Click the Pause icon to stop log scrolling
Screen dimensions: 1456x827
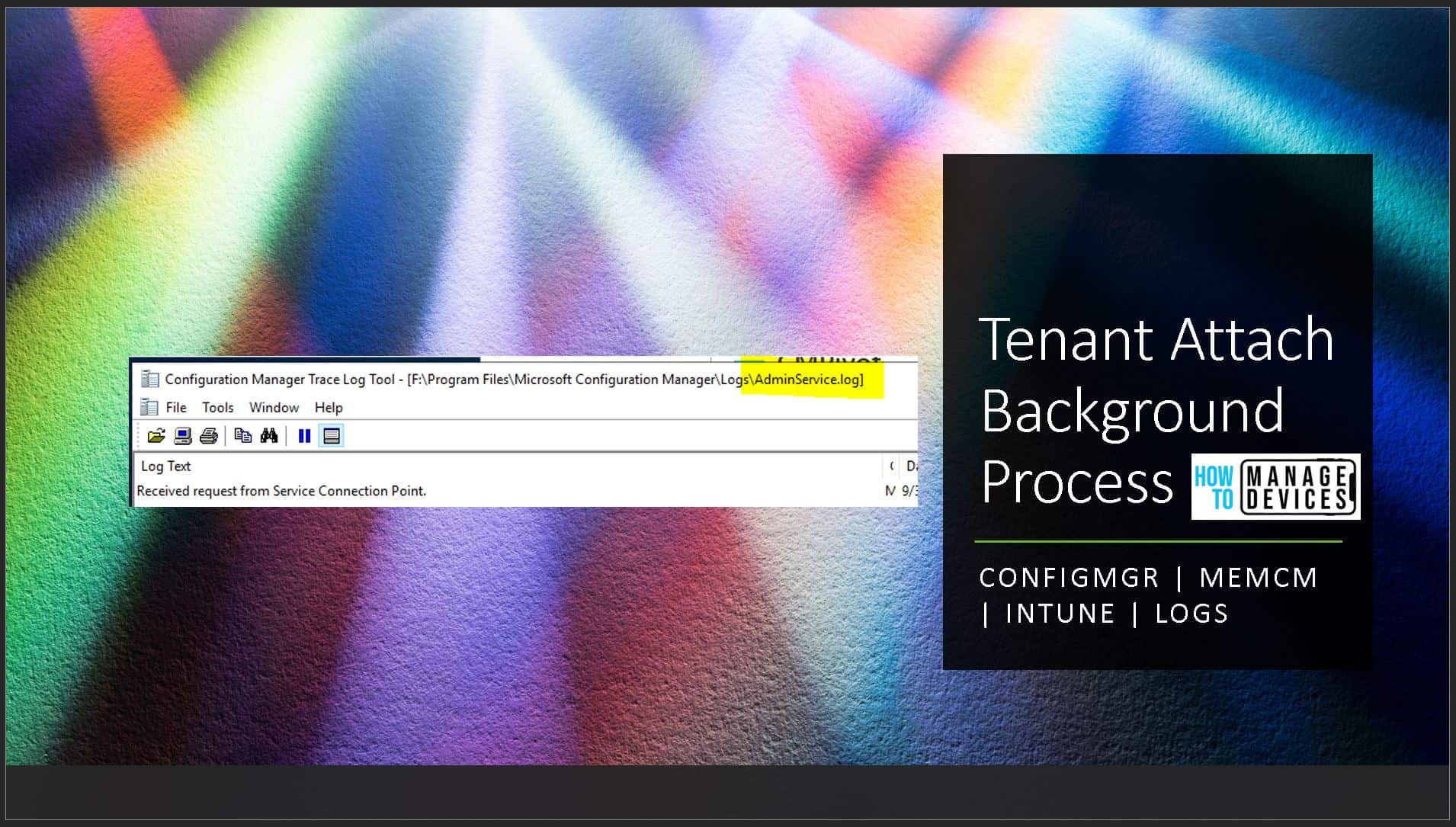303,435
